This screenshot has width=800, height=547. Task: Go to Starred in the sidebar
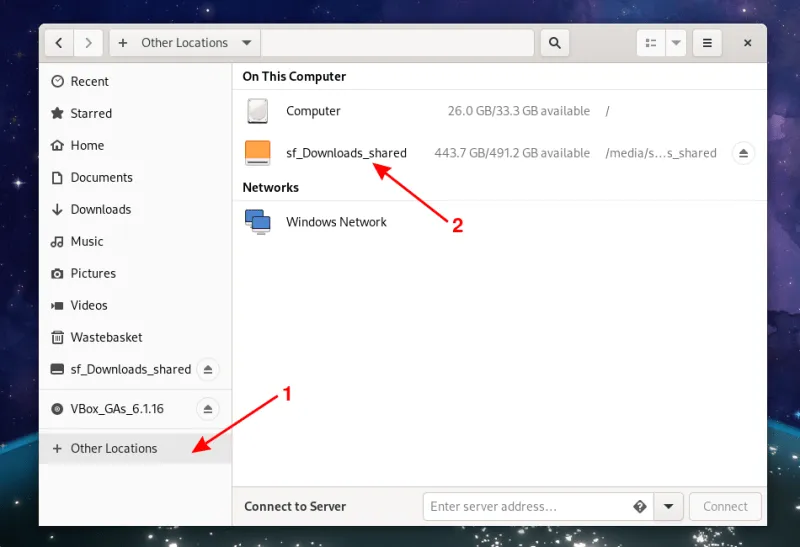[x=90, y=114]
